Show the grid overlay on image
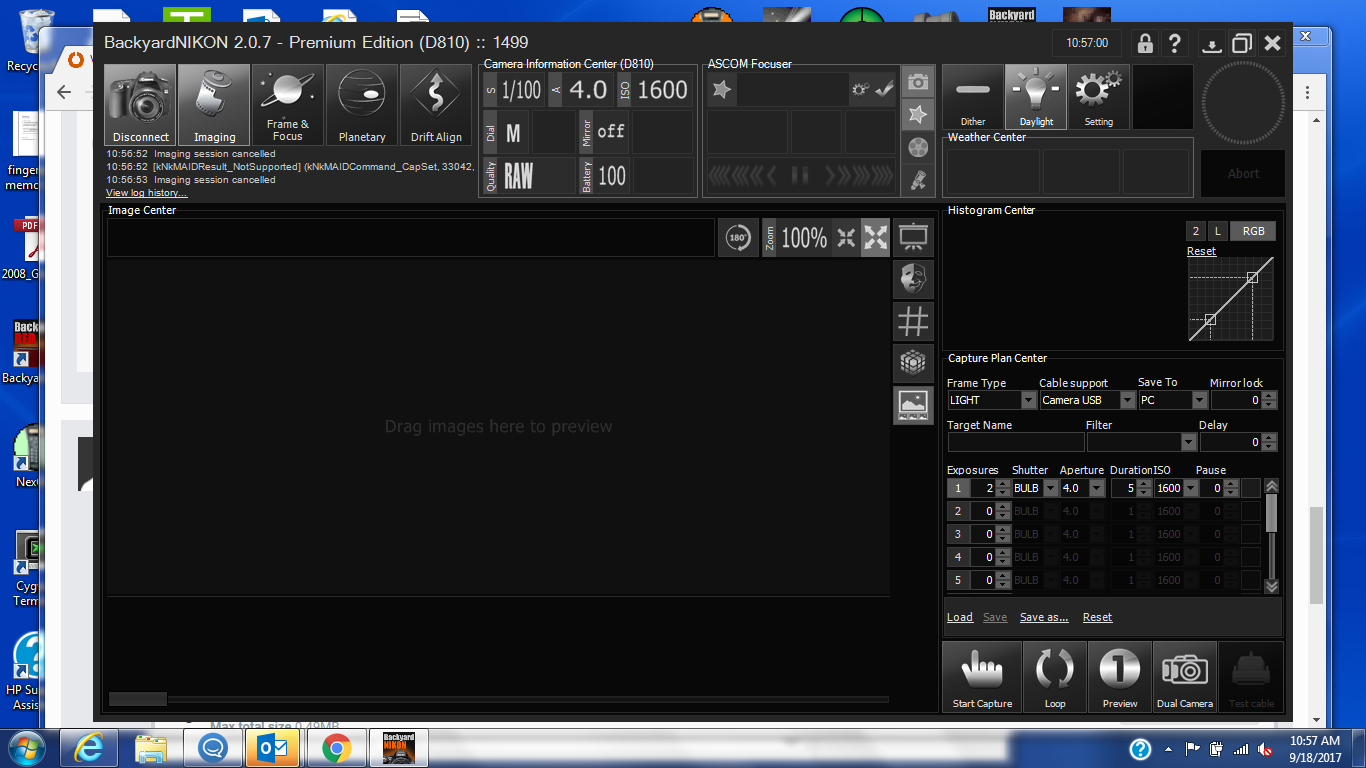The height and width of the screenshot is (768, 1366). point(912,321)
